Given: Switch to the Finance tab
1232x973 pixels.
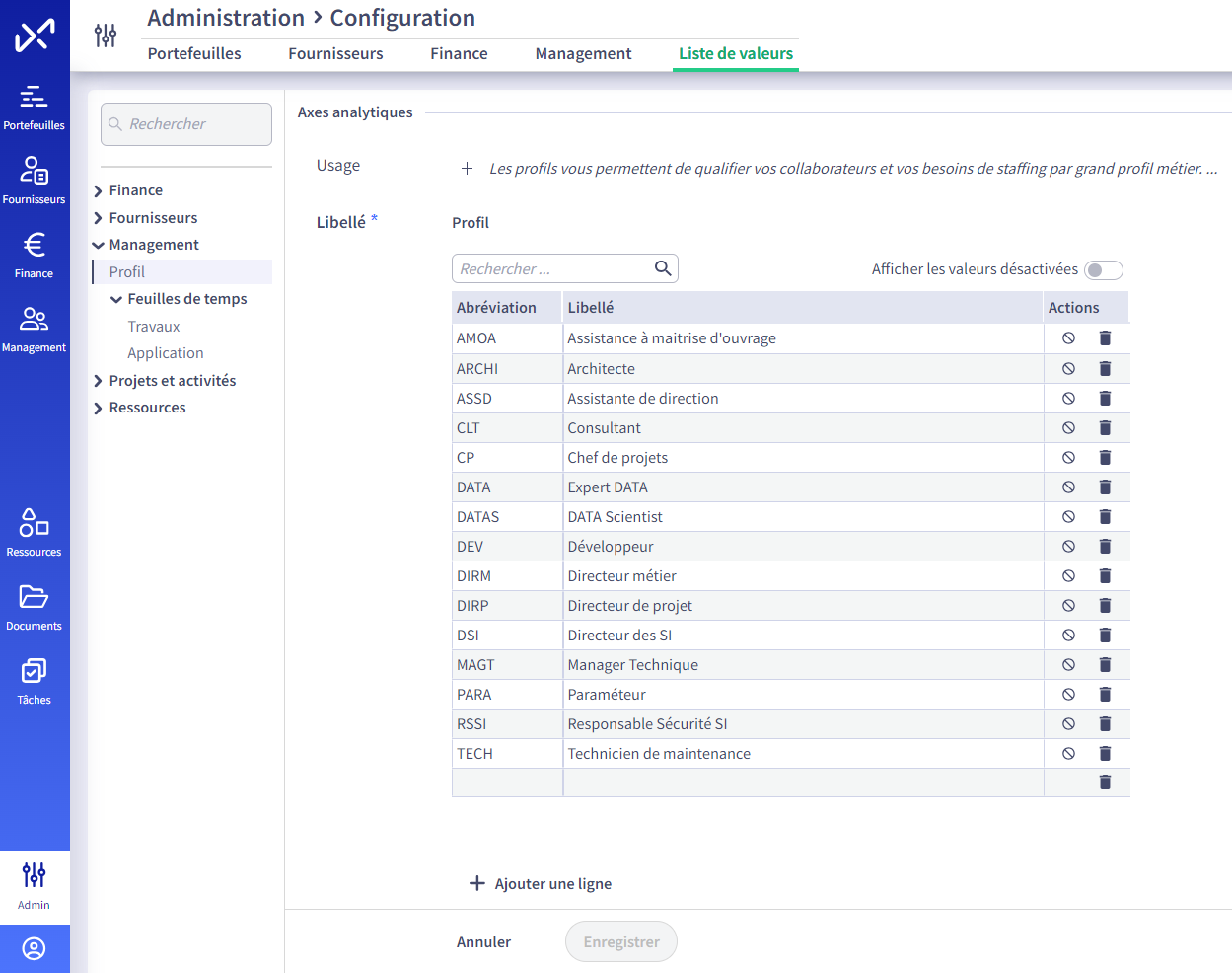Looking at the screenshot, I should point(459,54).
